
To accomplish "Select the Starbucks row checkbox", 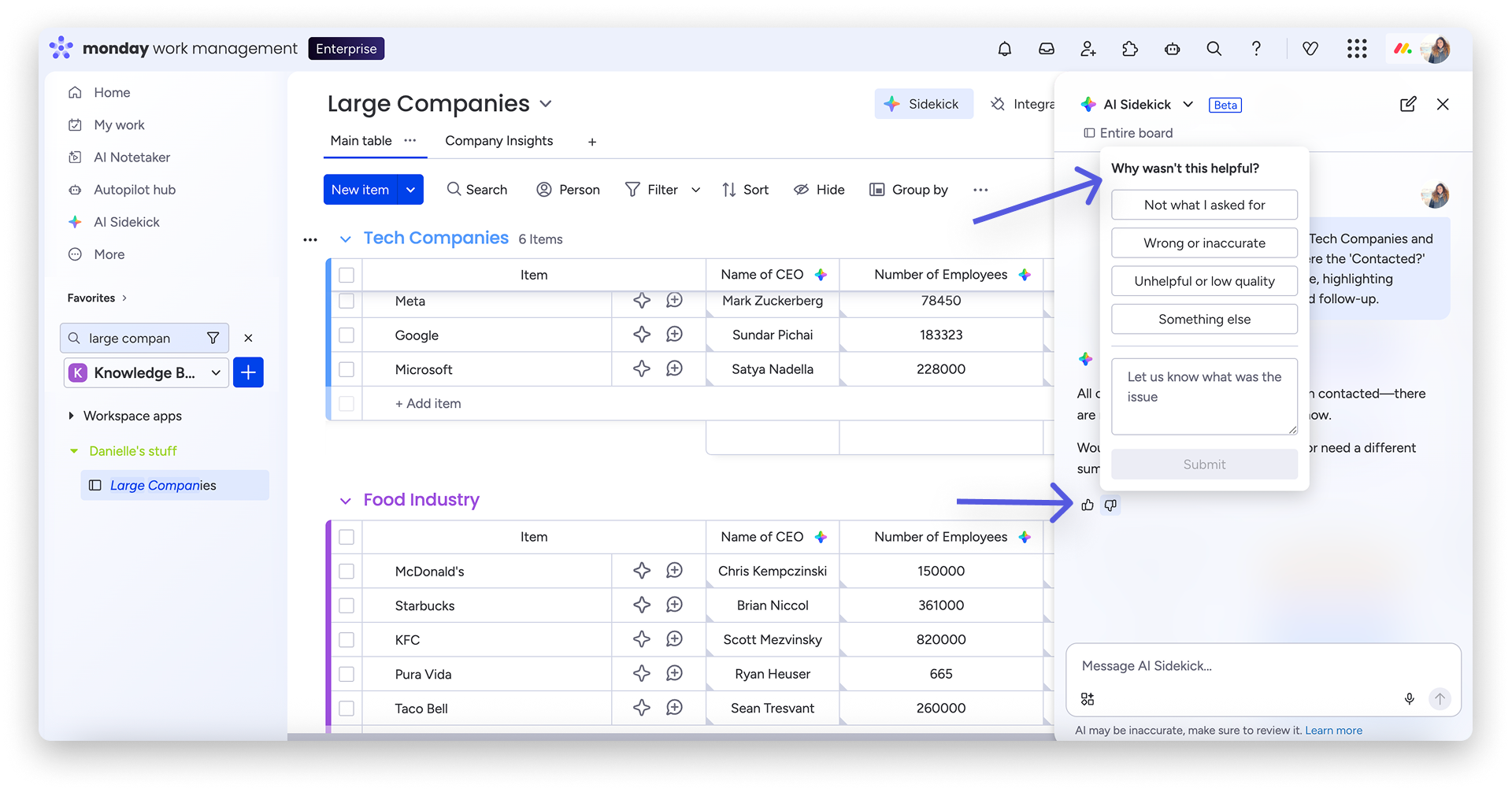I will [x=346, y=605].
